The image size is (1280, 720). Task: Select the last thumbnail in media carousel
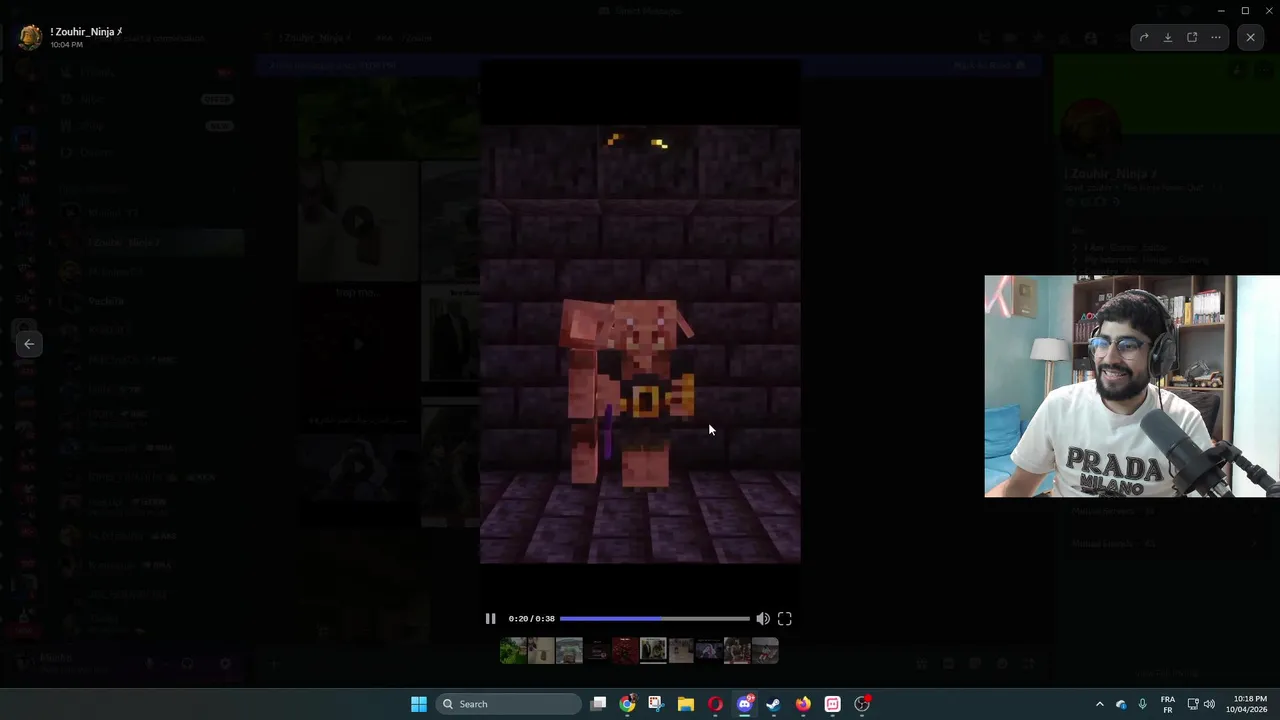tap(765, 651)
